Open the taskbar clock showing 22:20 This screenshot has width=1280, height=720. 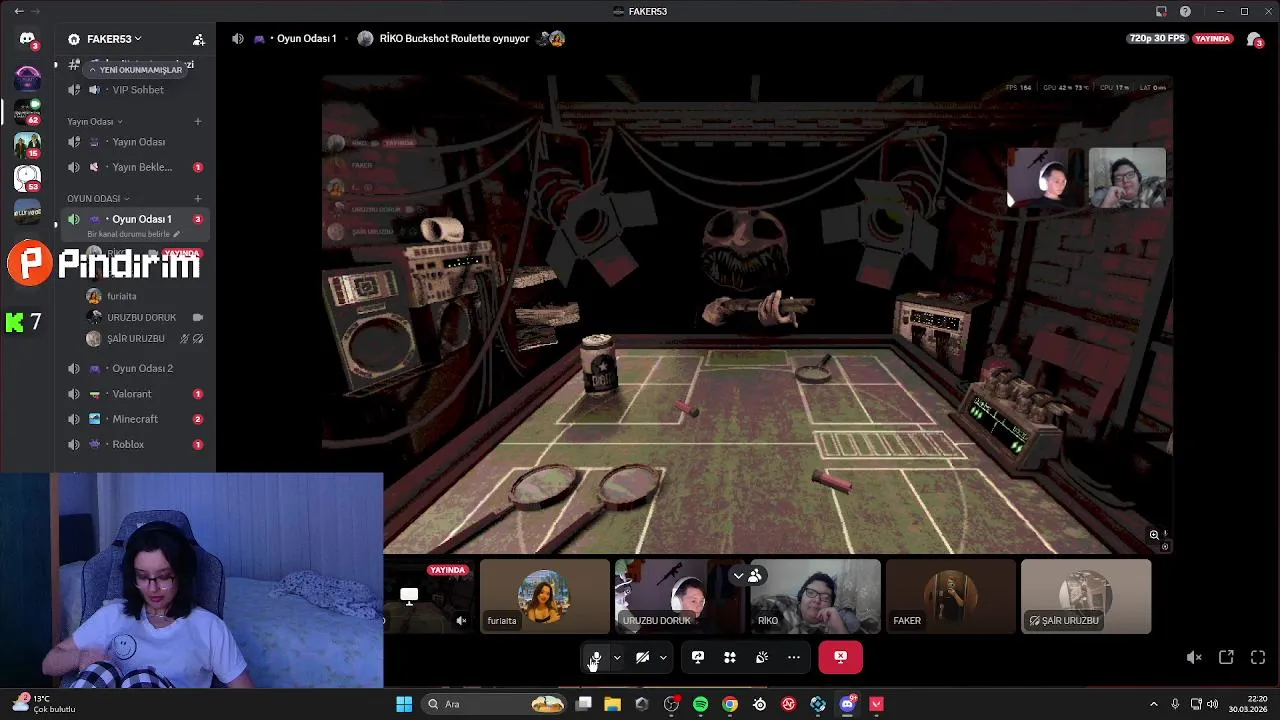1248,704
